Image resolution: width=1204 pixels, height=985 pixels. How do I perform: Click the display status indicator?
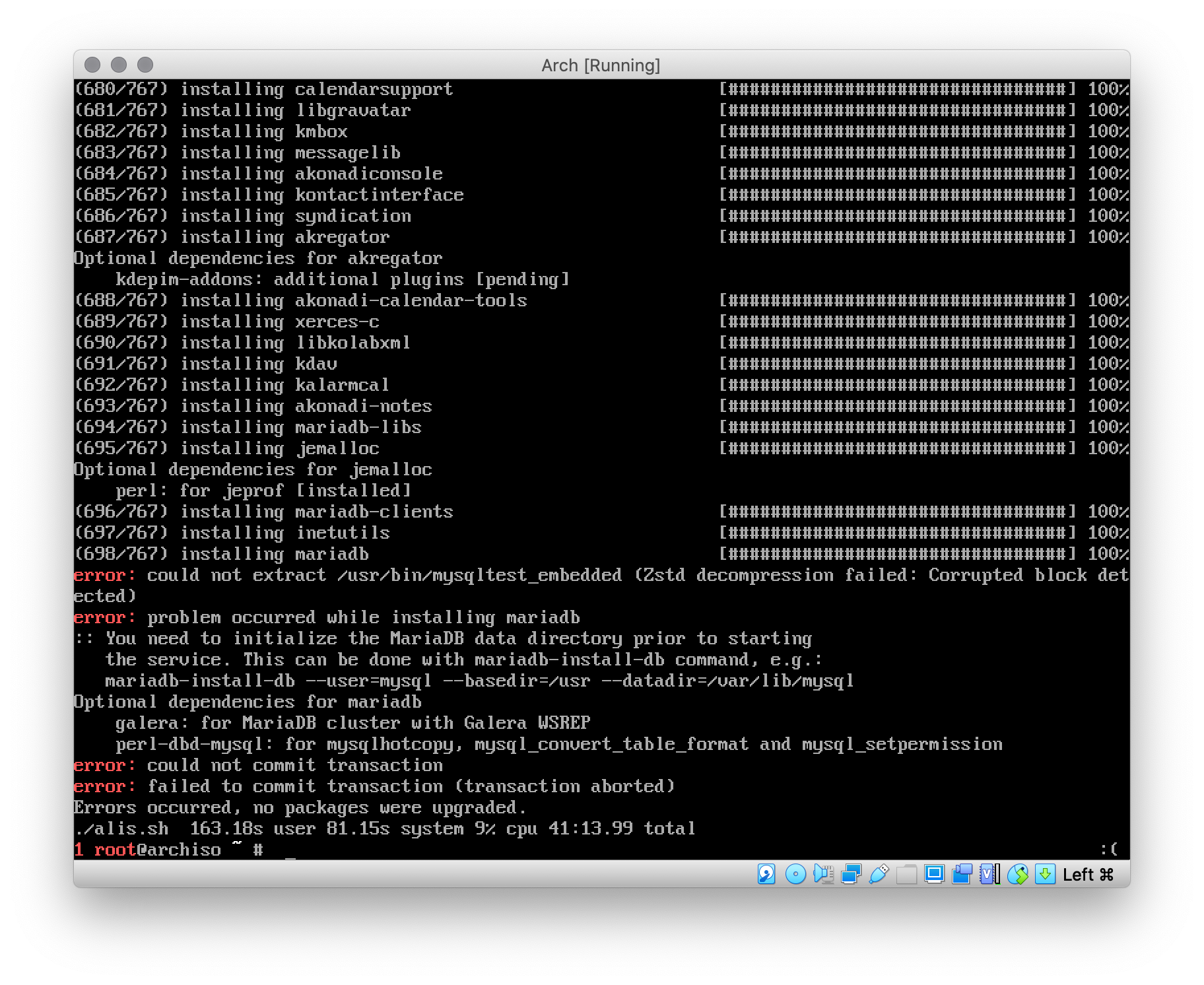[x=933, y=873]
